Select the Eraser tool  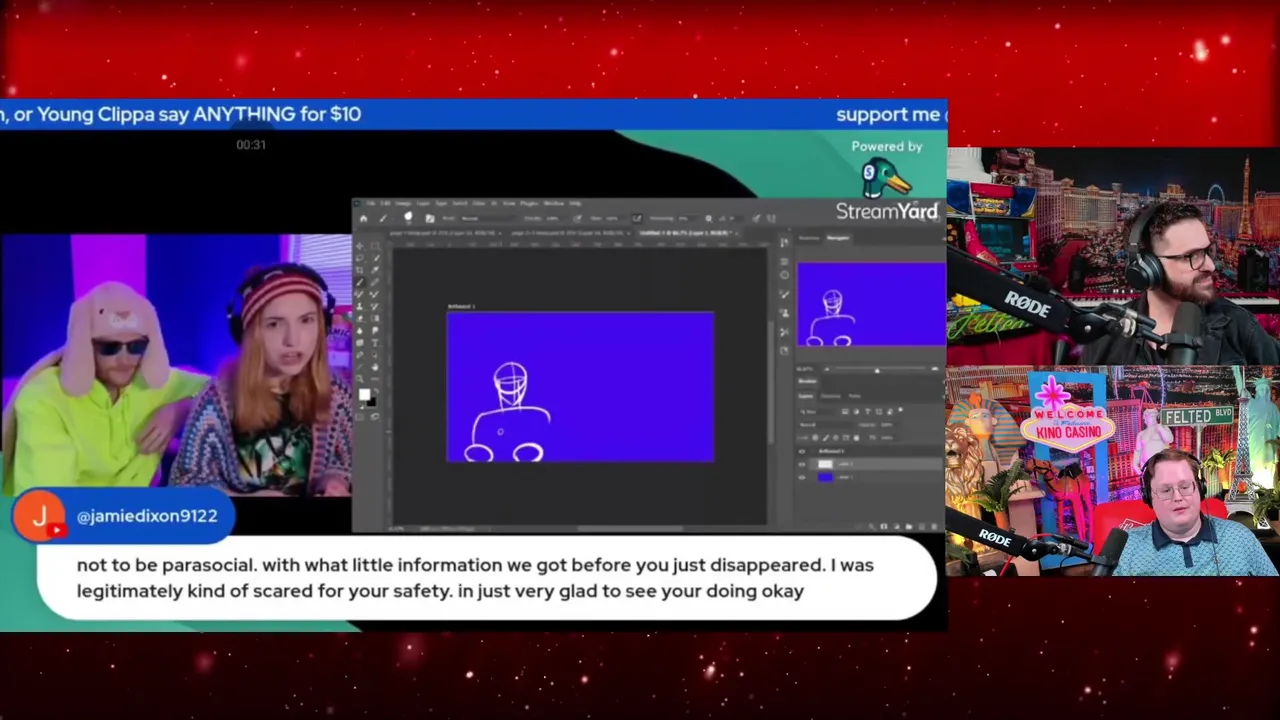click(359, 318)
